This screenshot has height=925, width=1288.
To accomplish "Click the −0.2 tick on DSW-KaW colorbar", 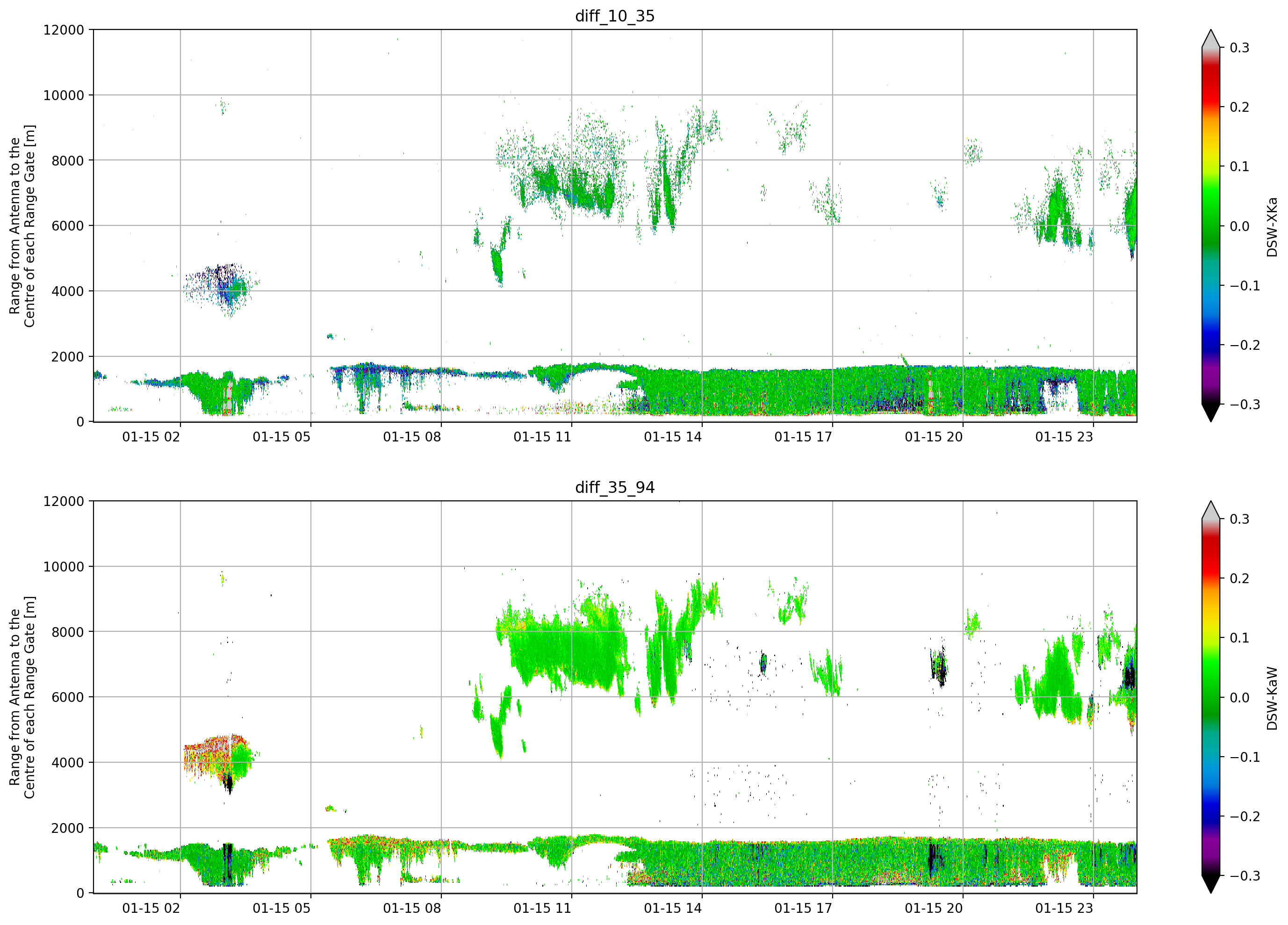I will click(1245, 817).
